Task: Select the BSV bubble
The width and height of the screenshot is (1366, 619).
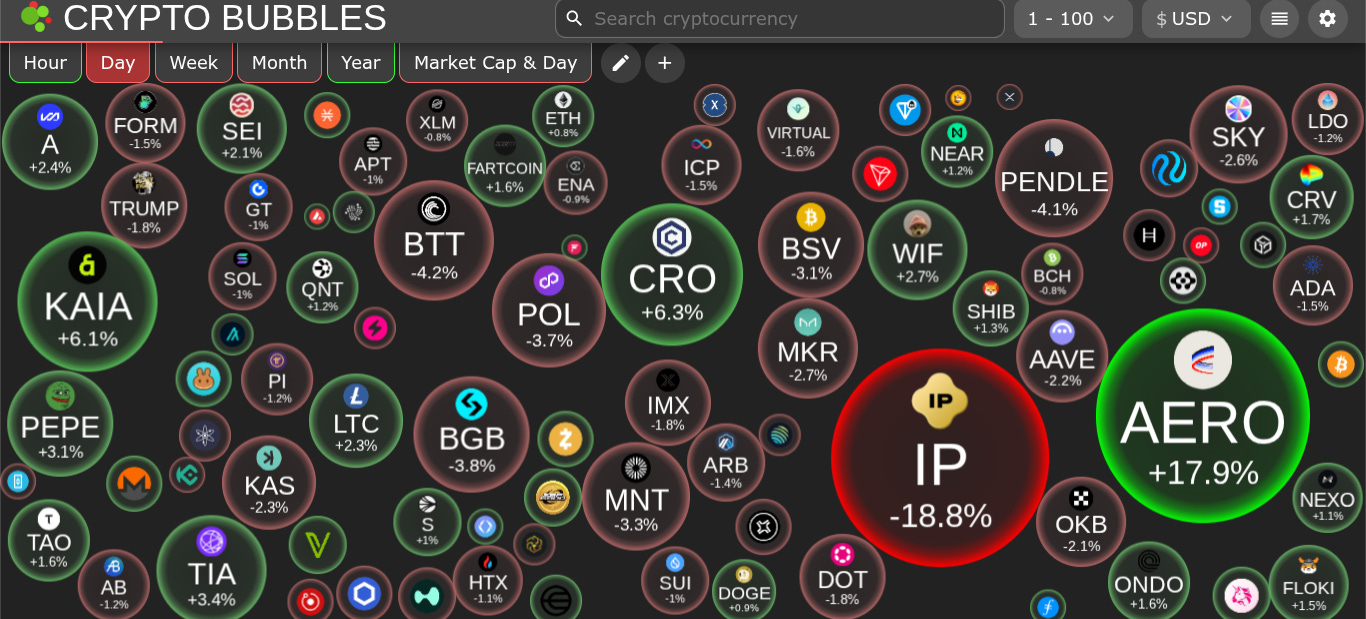Action: [x=811, y=244]
